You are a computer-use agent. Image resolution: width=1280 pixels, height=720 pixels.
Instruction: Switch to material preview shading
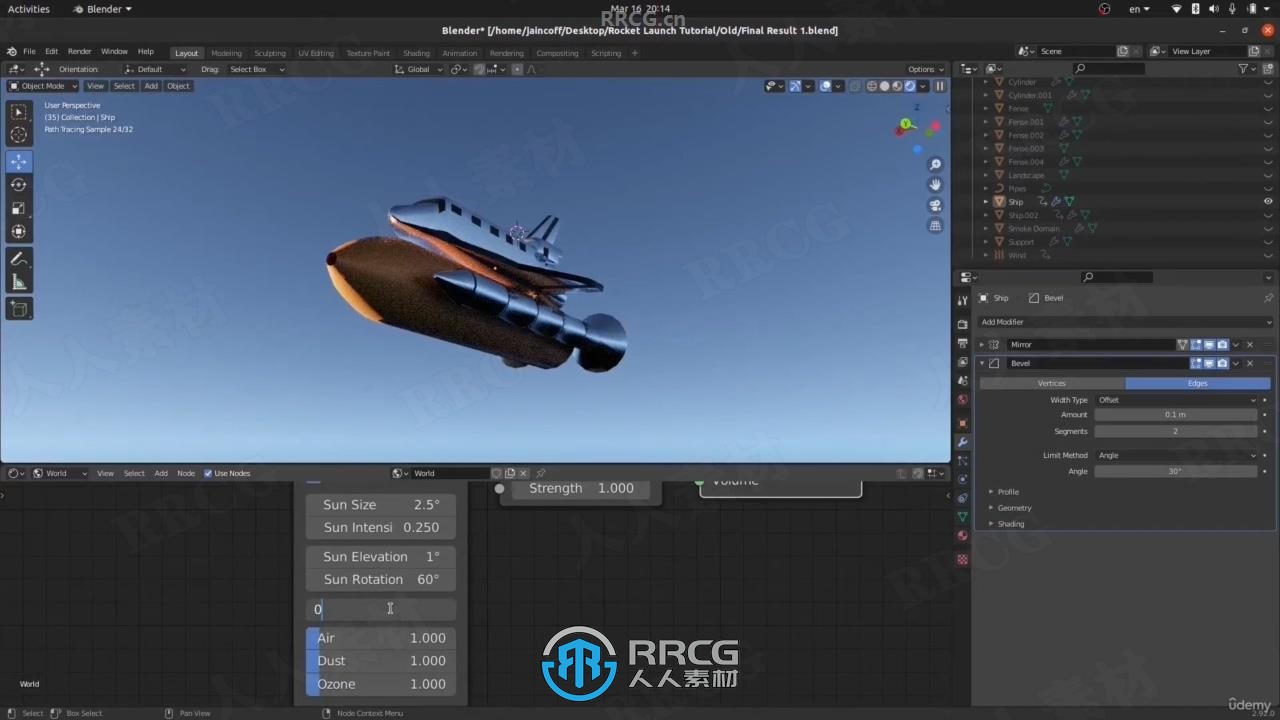(897, 86)
